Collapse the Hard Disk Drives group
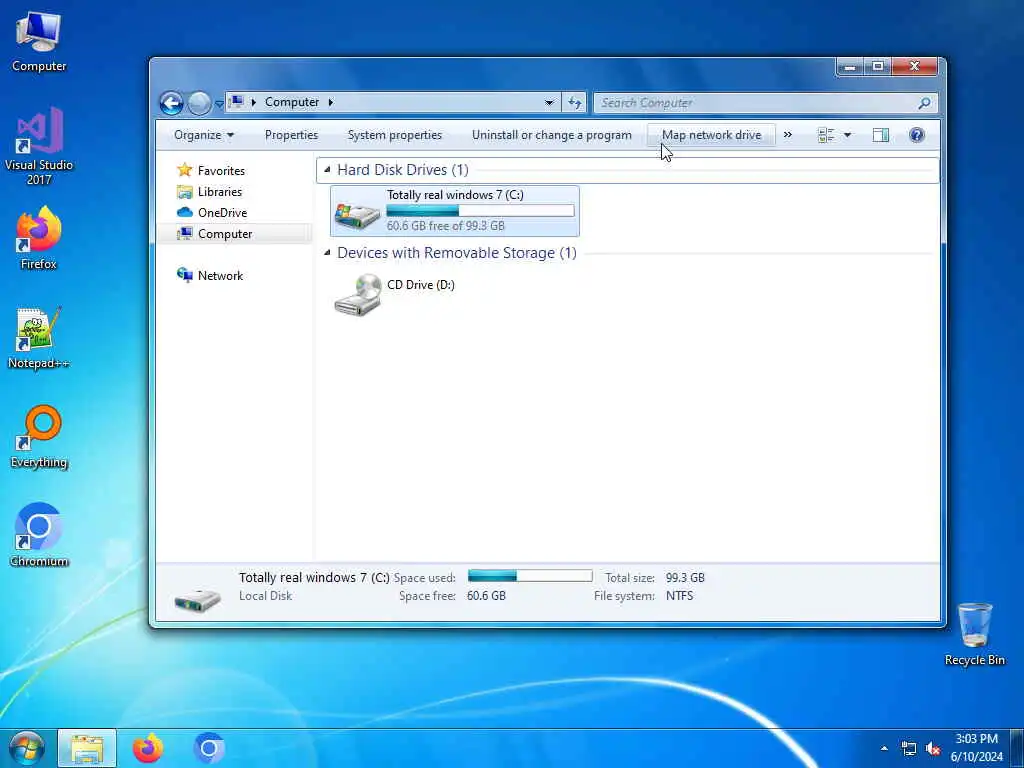 pyautogui.click(x=327, y=170)
